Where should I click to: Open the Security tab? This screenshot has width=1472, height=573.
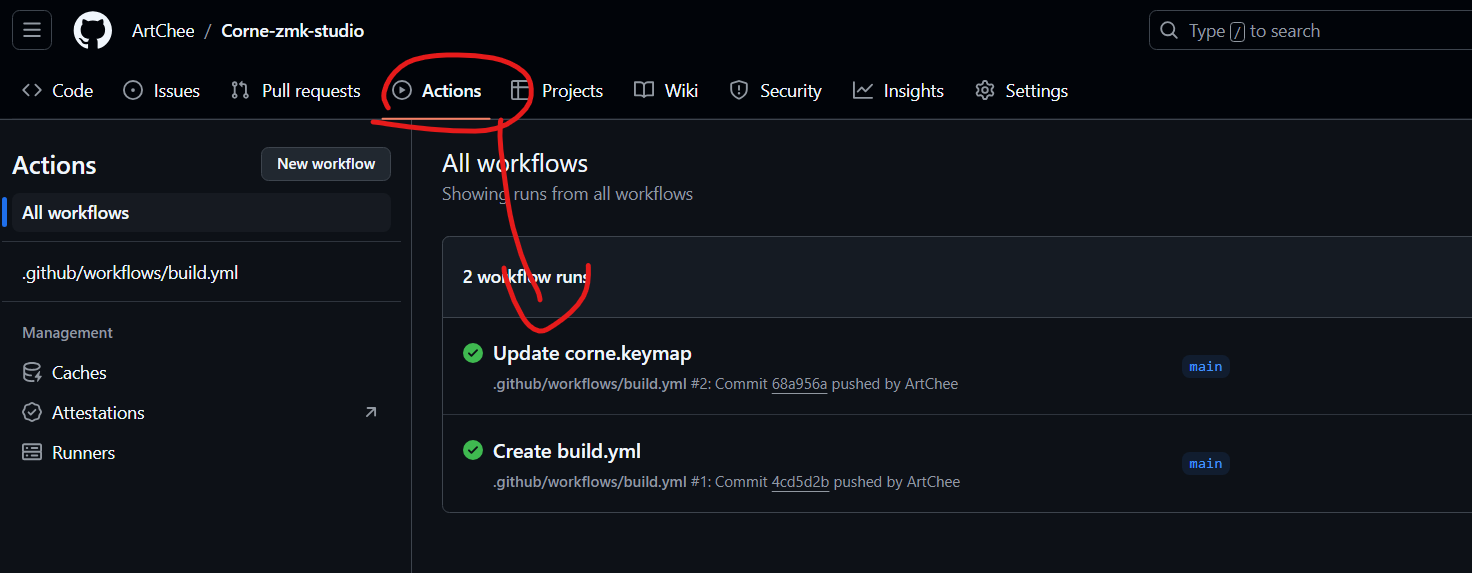pos(775,91)
